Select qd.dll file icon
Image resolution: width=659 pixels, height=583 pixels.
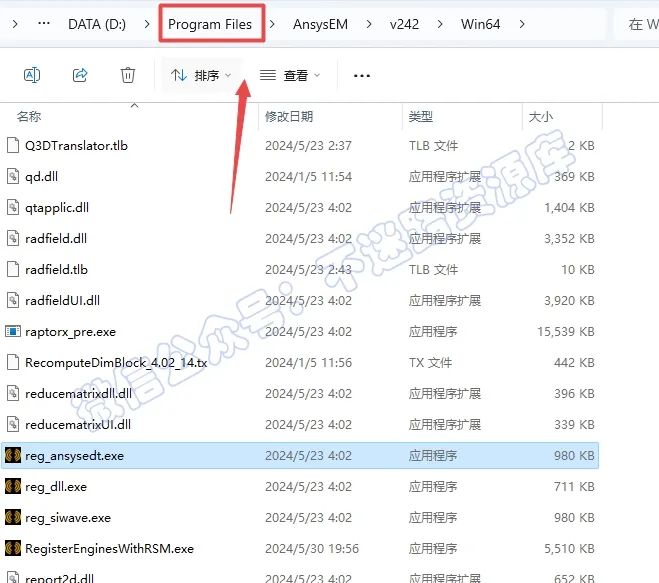(13, 176)
